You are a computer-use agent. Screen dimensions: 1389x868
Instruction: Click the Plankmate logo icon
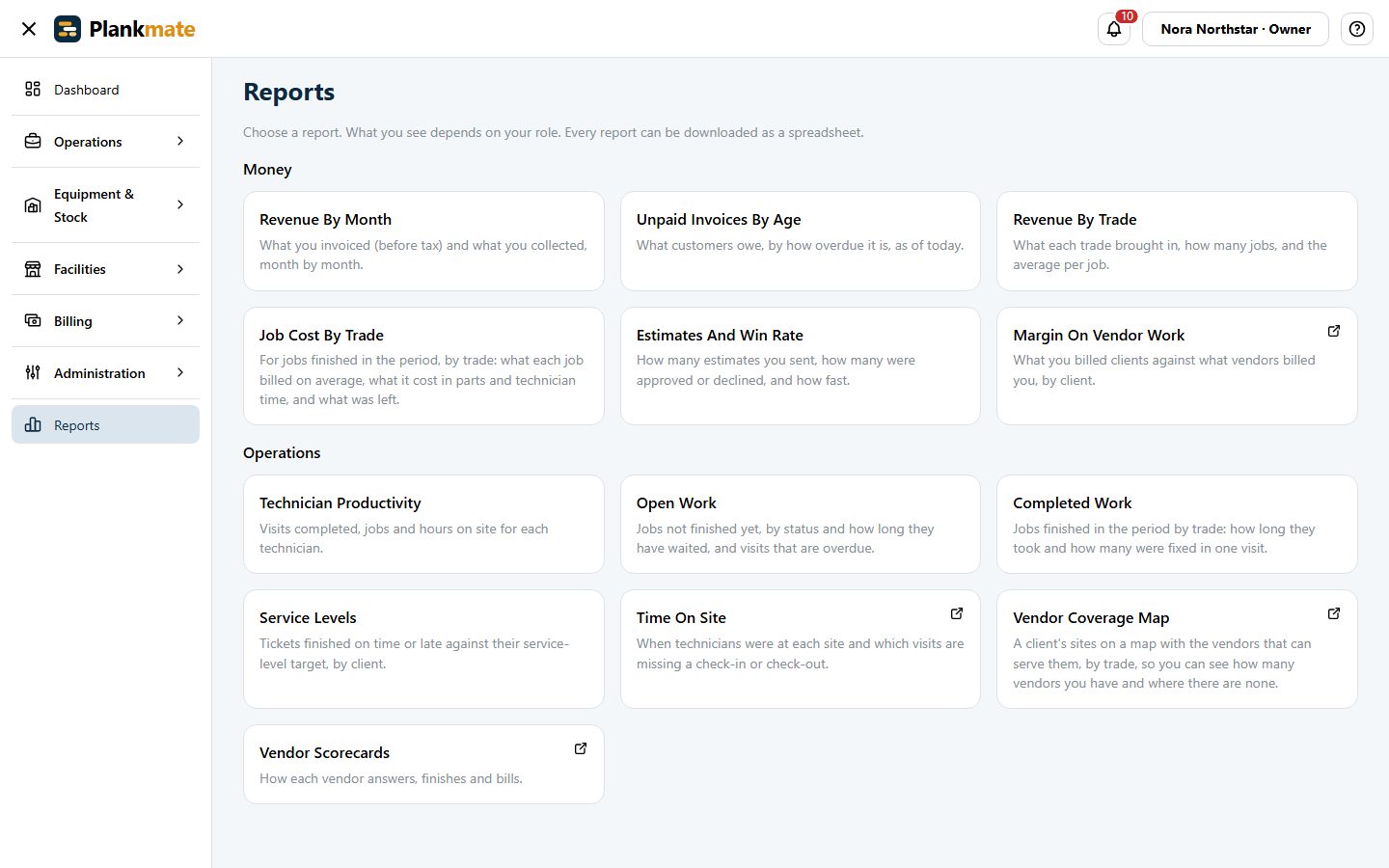[68, 29]
